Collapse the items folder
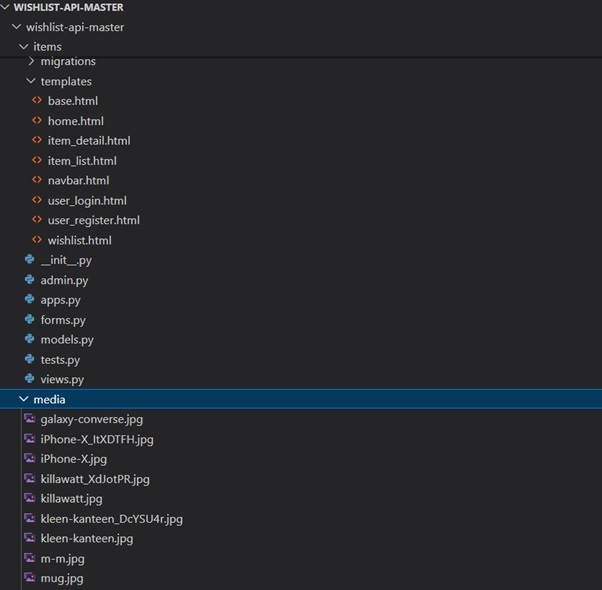 pos(24,47)
